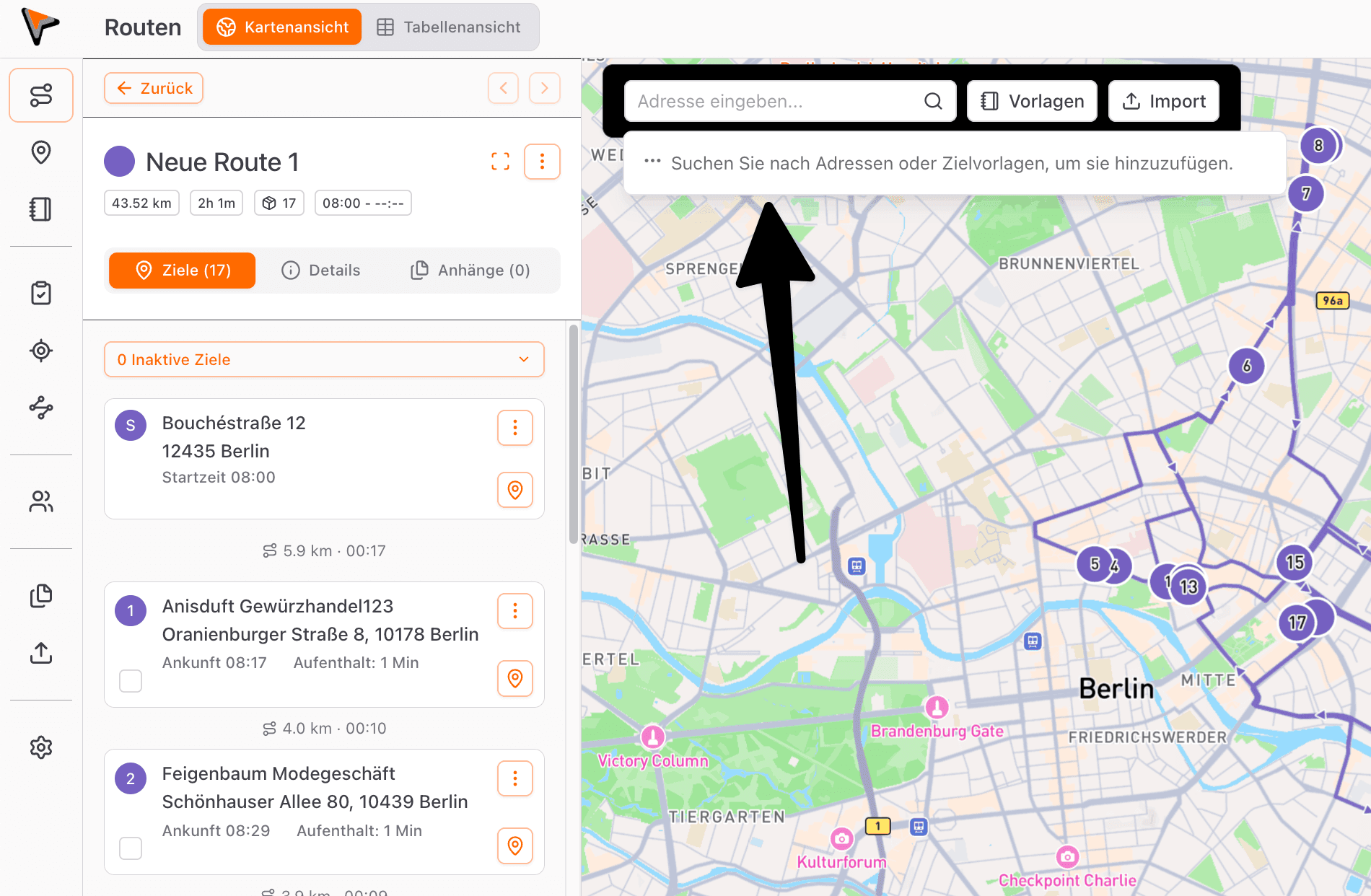
Task: Click the fullscreen focus icon beside route name
Action: click(x=500, y=162)
